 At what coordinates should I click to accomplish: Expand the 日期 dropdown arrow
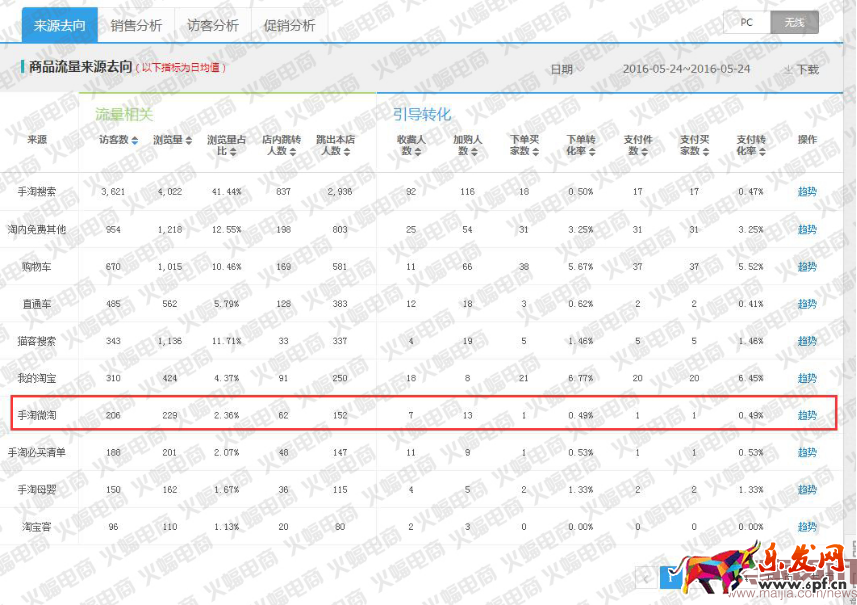click(x=580, y=69)
